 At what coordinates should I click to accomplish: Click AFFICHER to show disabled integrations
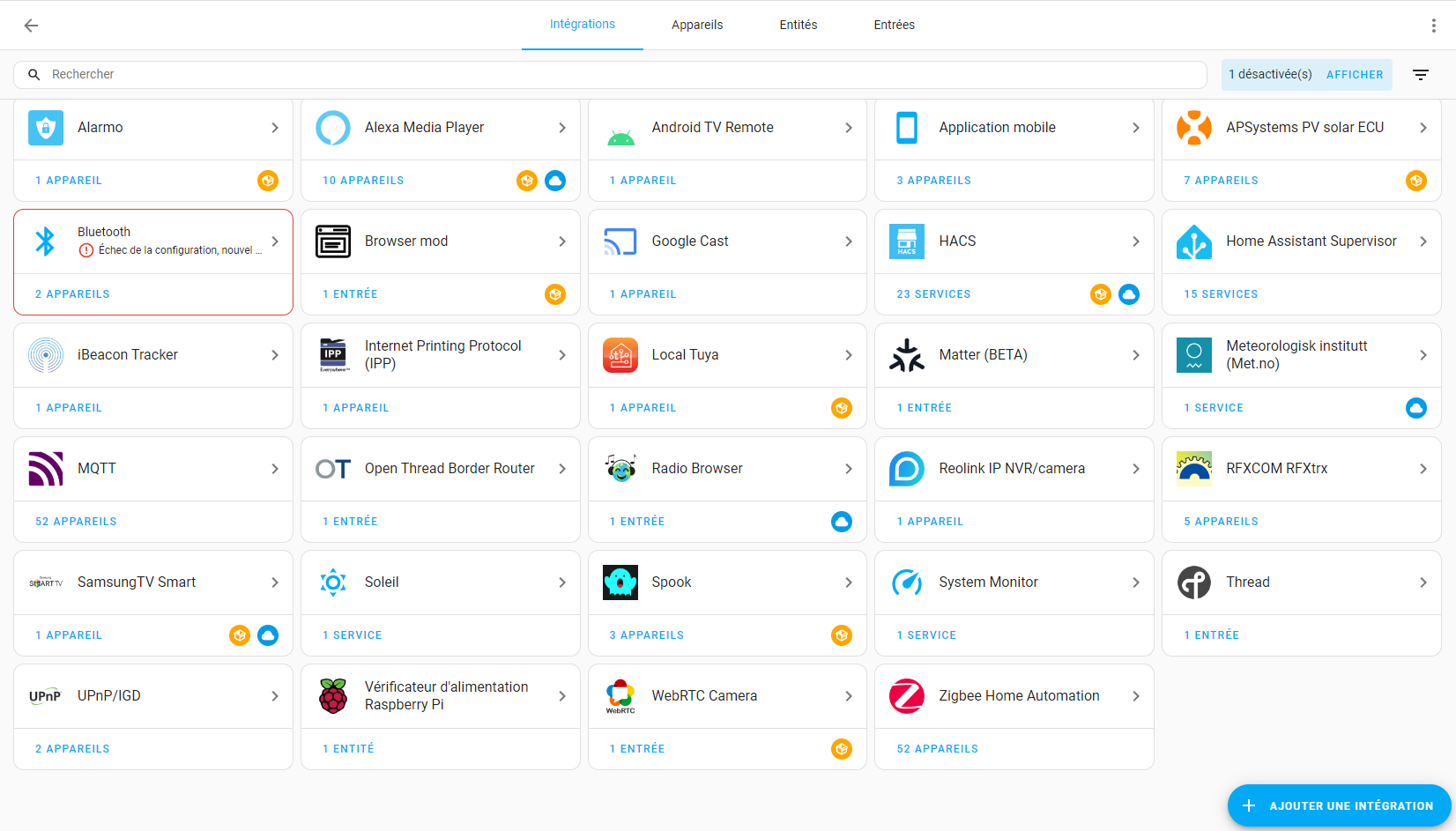point(1355,75)
